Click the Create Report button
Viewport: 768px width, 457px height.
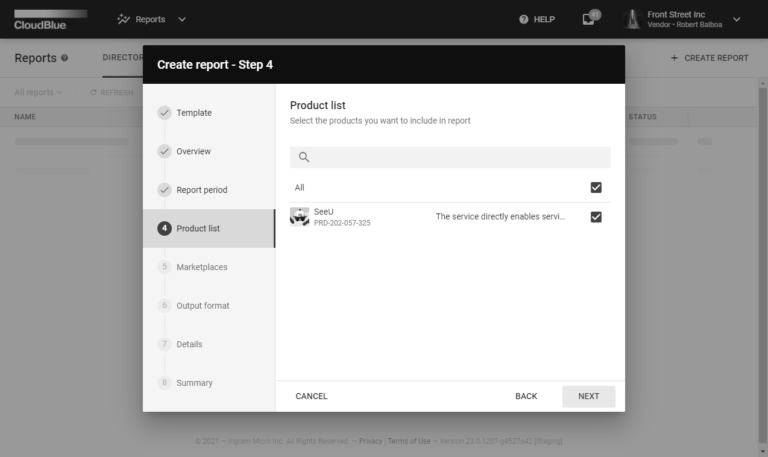click(x=709, y=58)
